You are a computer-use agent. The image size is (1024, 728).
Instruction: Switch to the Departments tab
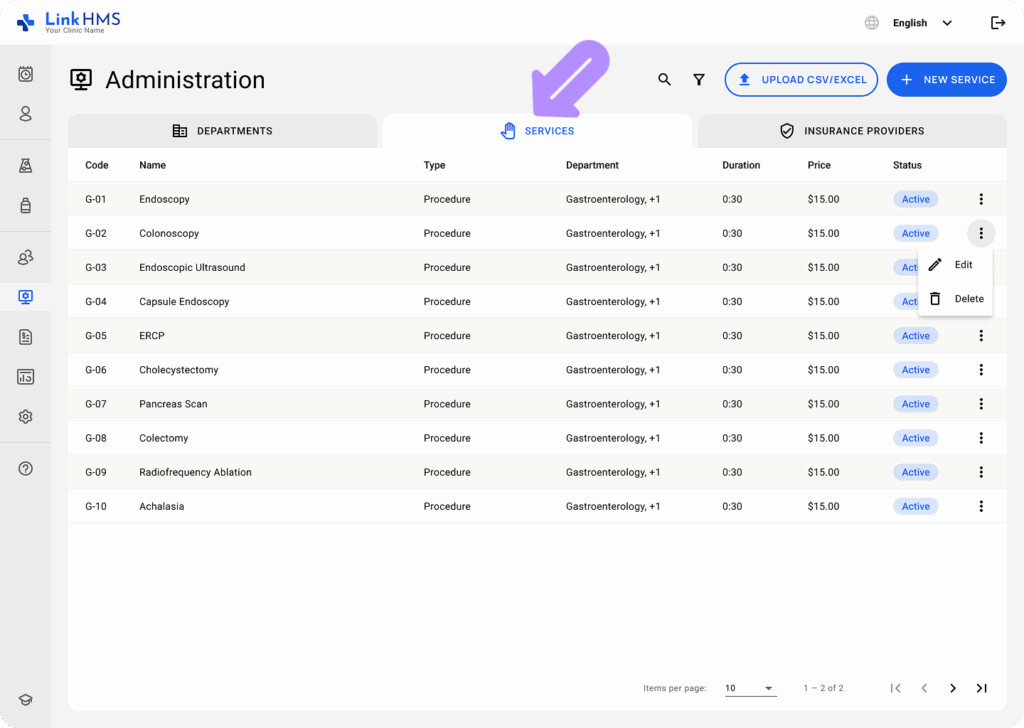(222, 131)
